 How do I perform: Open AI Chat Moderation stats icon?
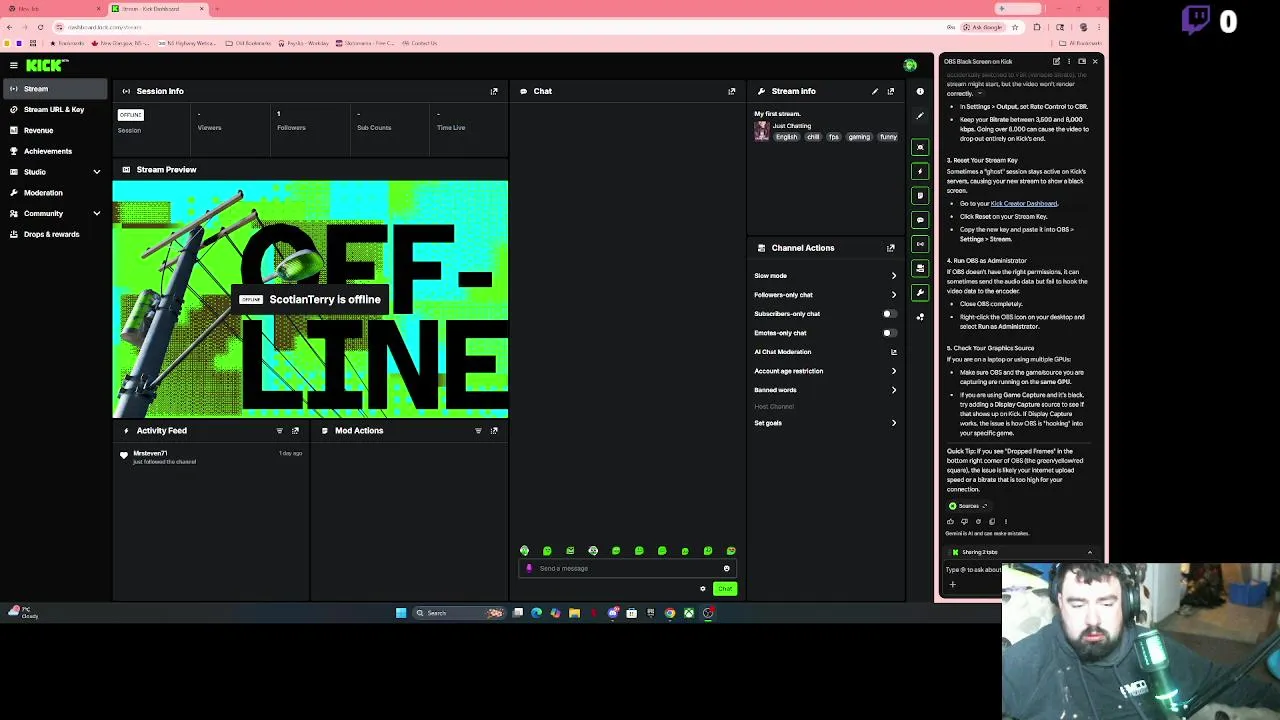(x=894, y=352)
